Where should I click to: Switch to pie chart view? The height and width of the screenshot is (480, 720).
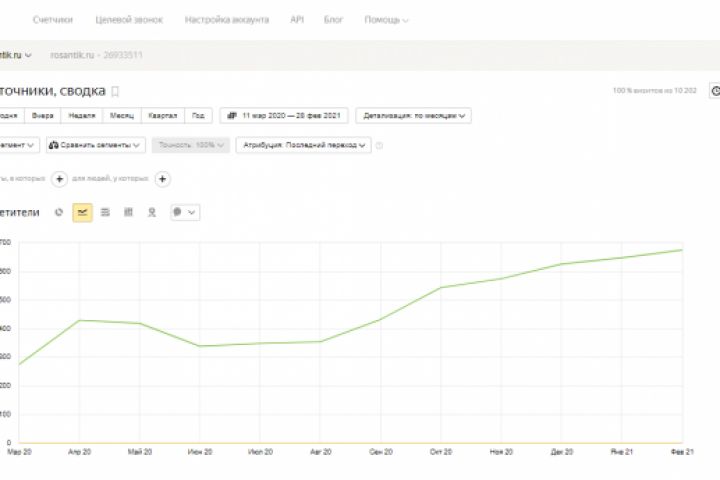pos(59,212)
